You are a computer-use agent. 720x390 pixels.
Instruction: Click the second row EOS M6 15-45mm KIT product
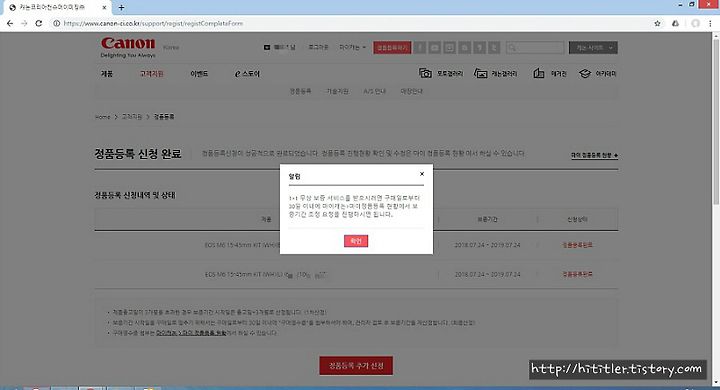[265, 275]
